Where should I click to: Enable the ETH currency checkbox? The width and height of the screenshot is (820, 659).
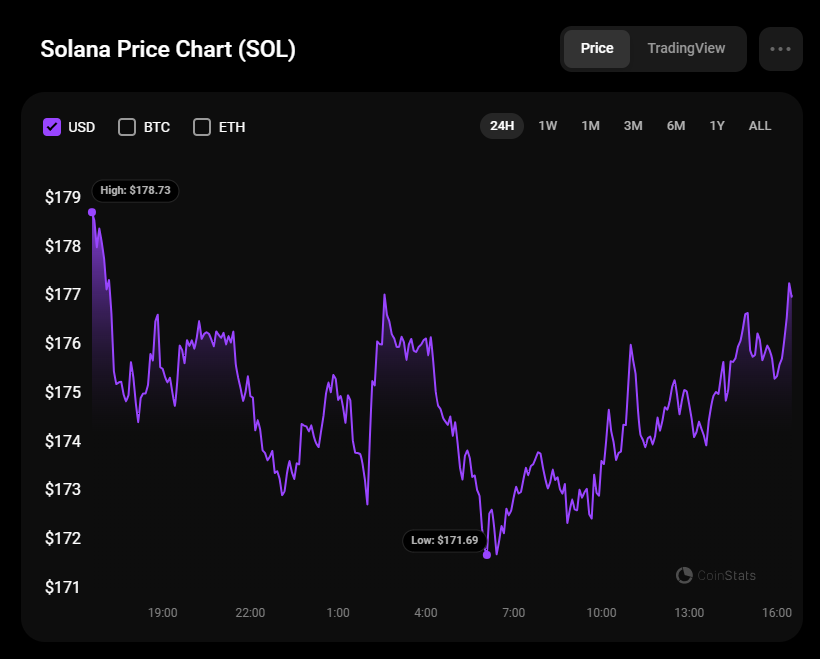coord(202,127)
